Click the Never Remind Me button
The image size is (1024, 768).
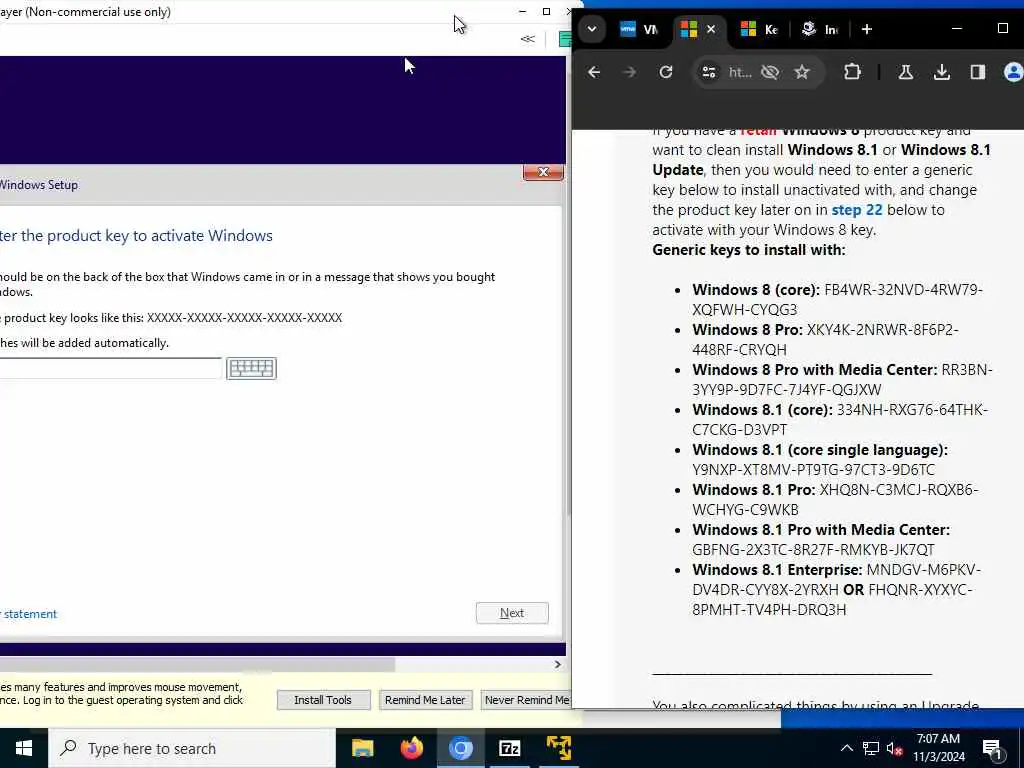pos(526,700)
